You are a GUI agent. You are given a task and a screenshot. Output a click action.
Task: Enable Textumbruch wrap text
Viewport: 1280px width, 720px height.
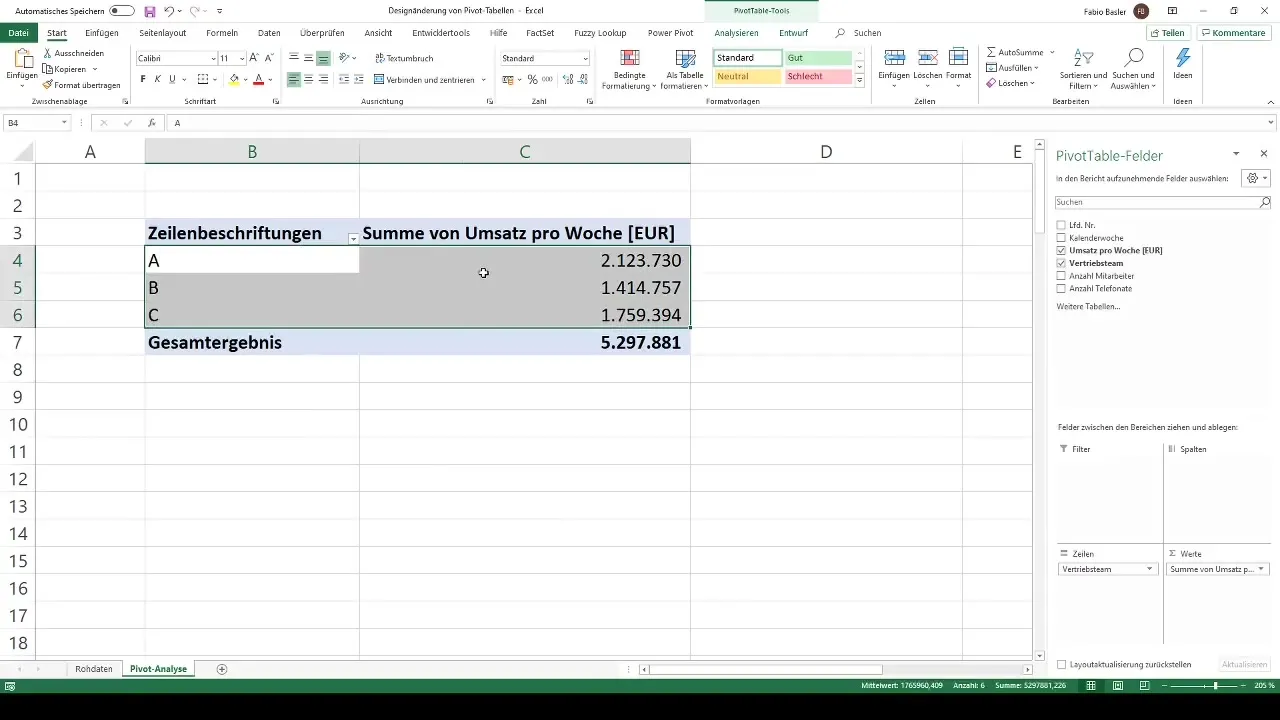click(404, 59)
